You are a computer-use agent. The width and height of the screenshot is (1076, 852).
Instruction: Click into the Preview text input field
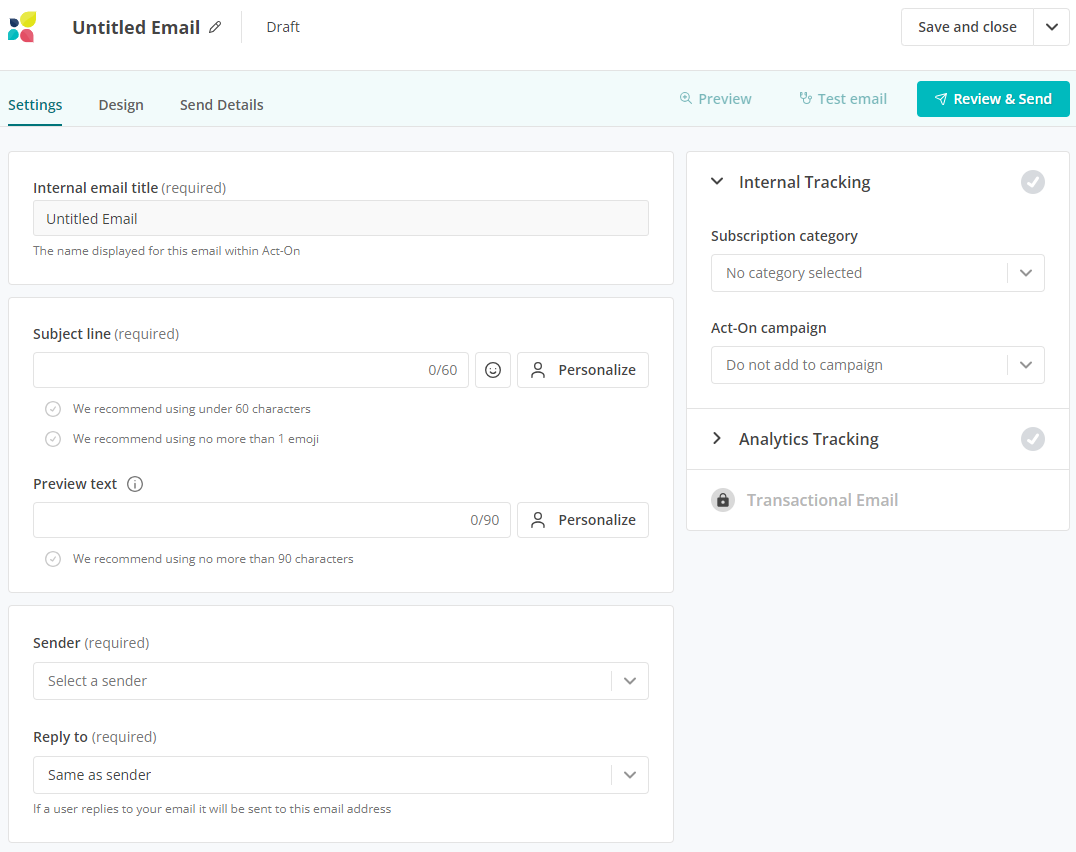272,520
